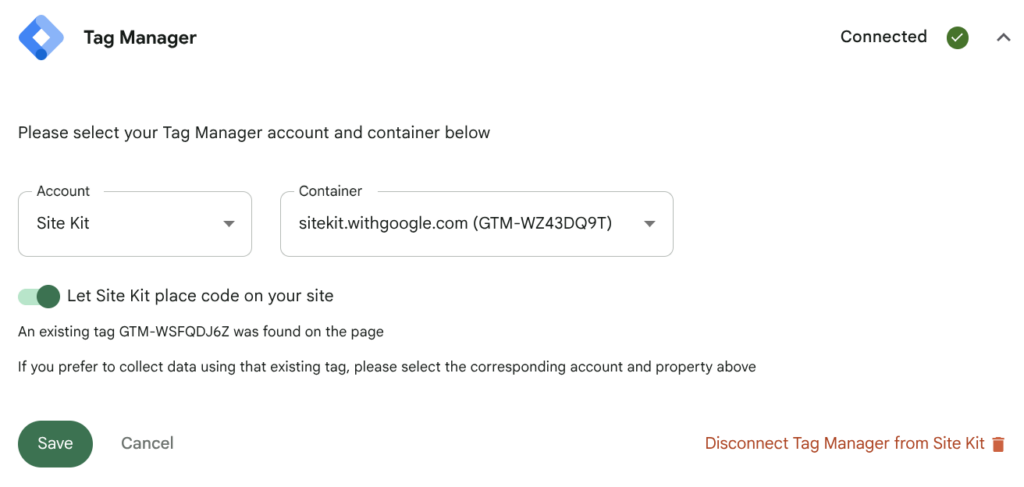Open the Account dropdown arrow
Screen dimensions: 1024x487
(x=229, y=224)
